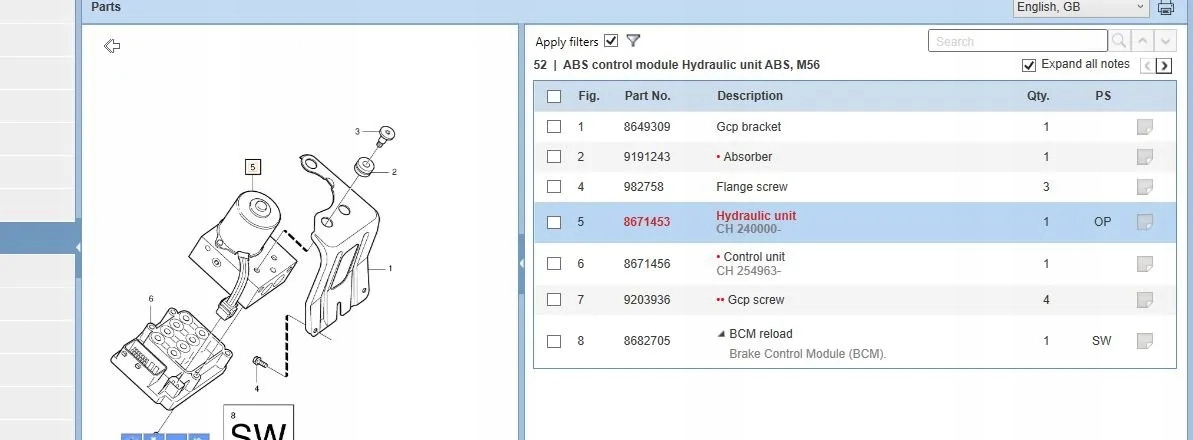Screen dimensions: 1193x440
Task: Click the Gcp bracket description
Action: [x=749, y=127]
